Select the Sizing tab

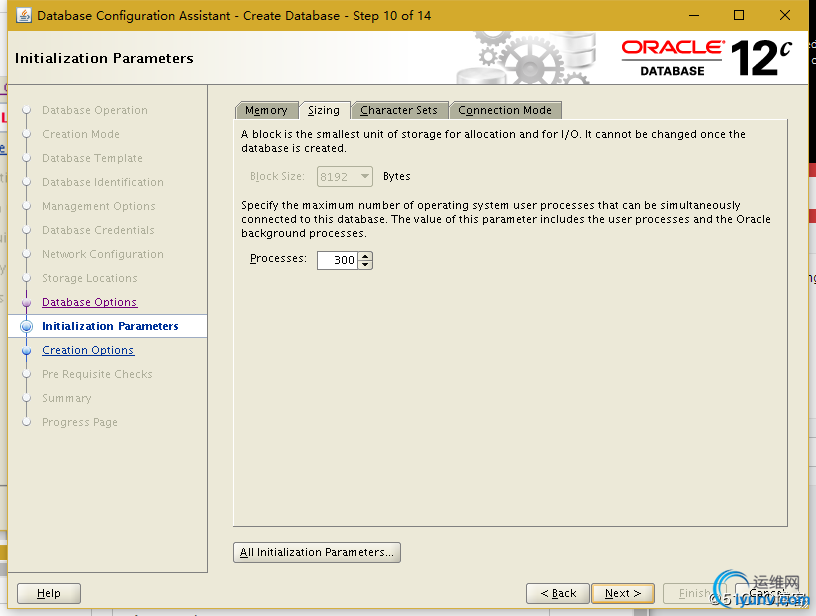pos(324,110)
